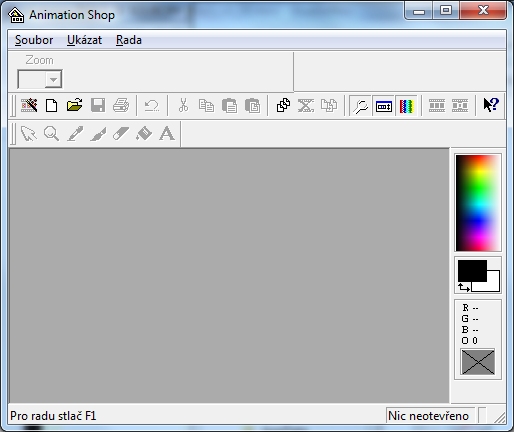The width and height of the screenshot is (514, 432).
Task: Choose the Eraser tool
Action: pos(121,134)
